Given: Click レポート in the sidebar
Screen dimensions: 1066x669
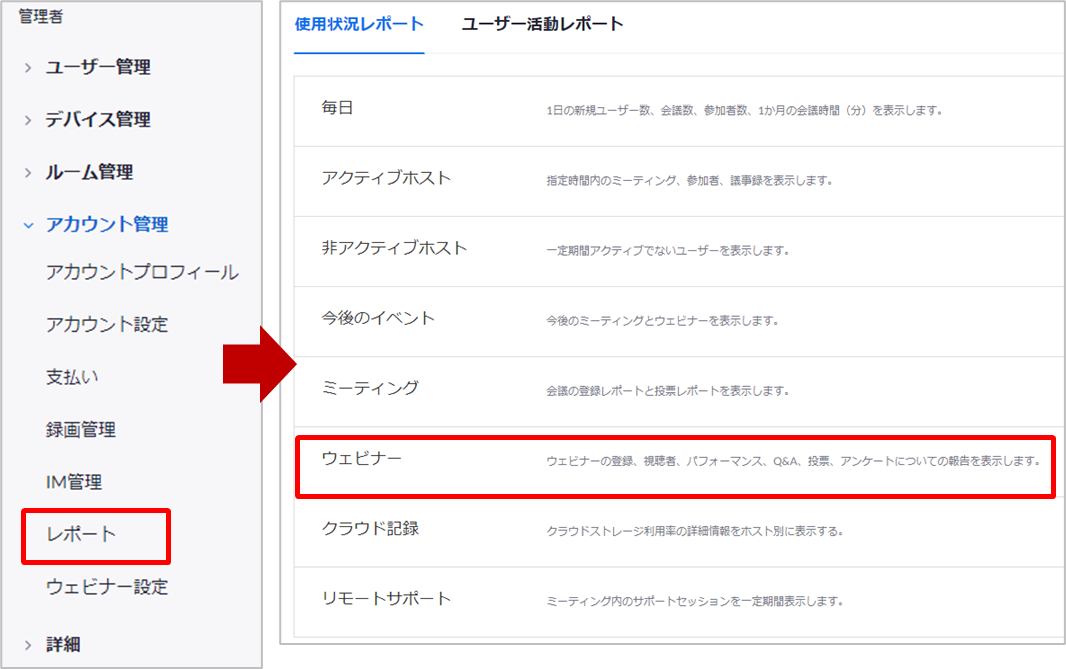Looking at the screenshot, I should coord(81,534).
